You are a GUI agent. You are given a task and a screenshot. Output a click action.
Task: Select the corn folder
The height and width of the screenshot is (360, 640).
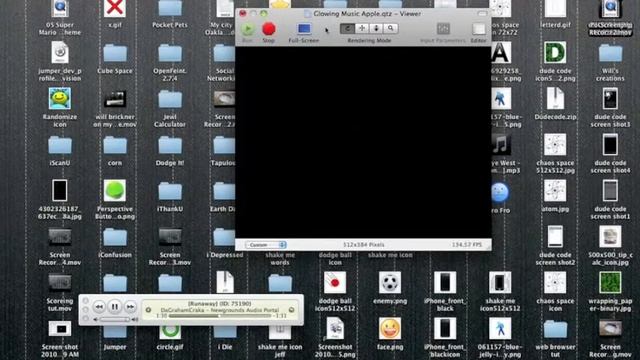(115, 146)
